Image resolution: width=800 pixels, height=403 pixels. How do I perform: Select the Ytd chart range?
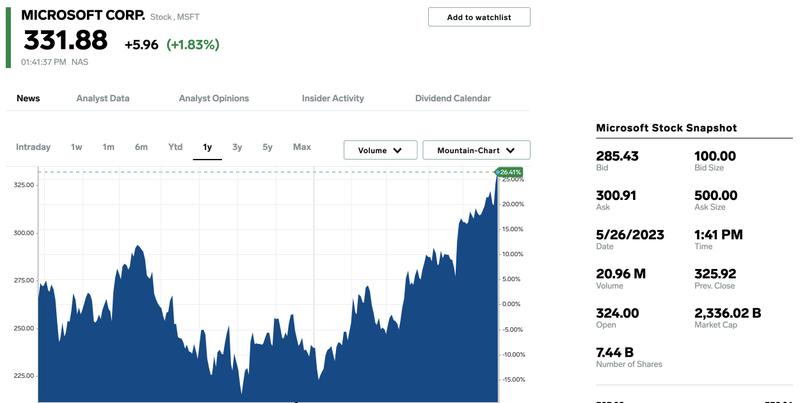(175, 147)
